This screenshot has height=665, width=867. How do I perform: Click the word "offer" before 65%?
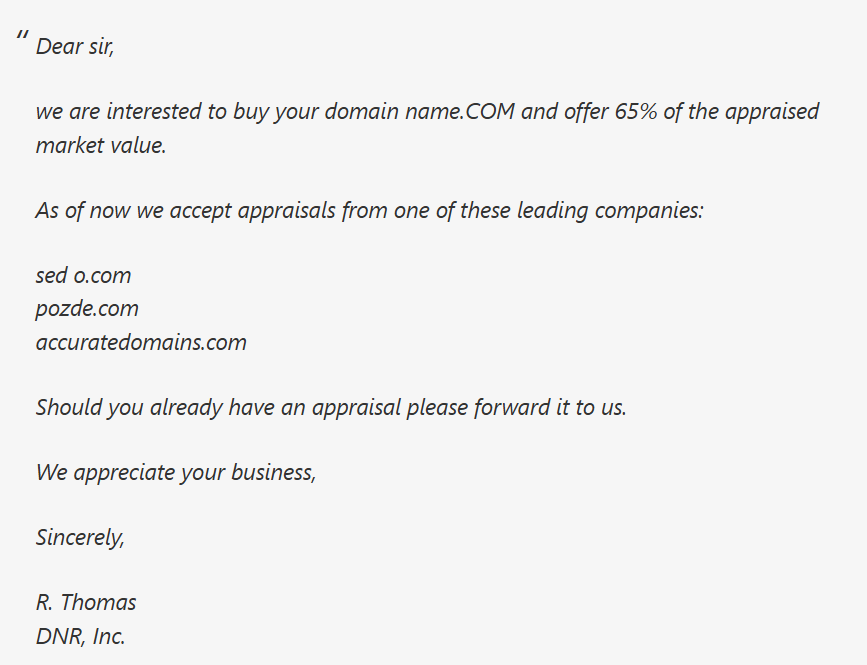pyautogui.click(x=585, y=111)
